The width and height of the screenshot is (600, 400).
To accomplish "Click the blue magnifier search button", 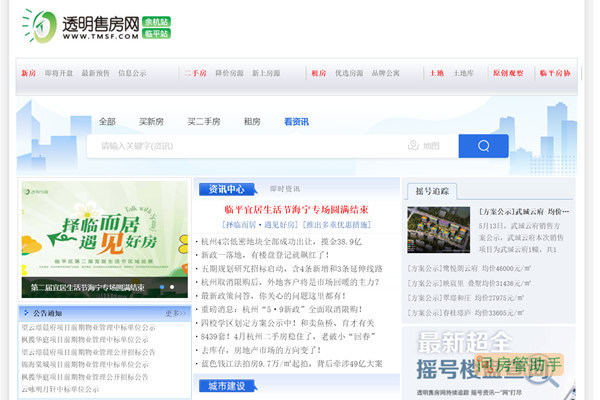I will coord(484,146).
